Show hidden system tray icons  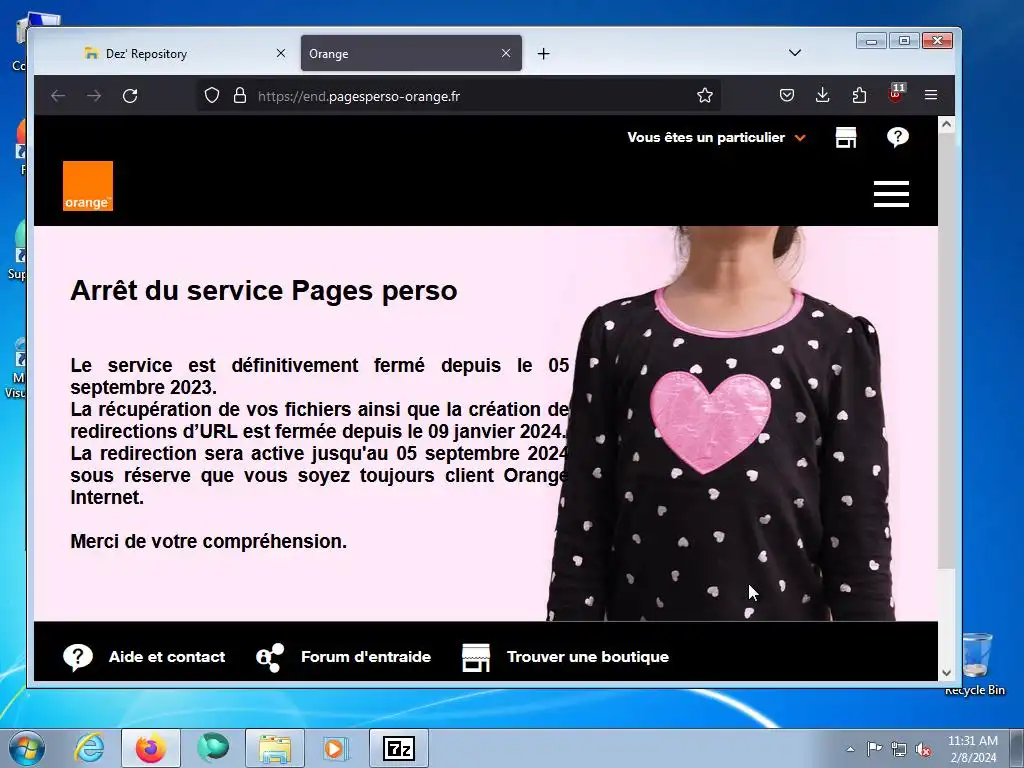(850, 749)
